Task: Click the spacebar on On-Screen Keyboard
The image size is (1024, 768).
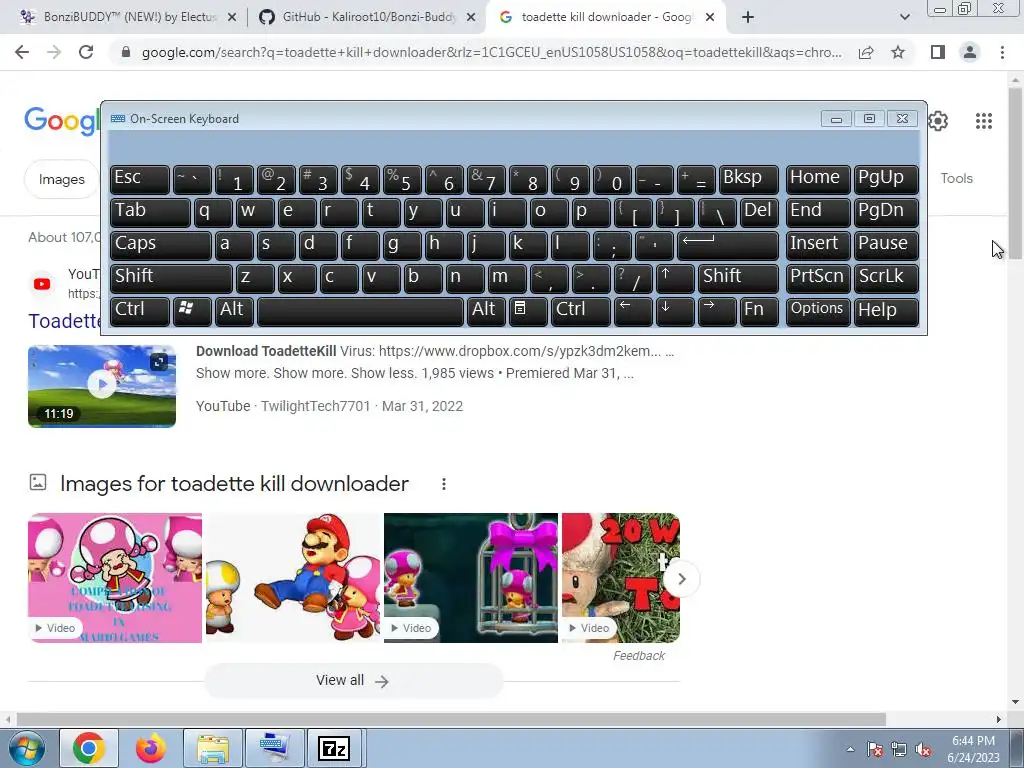Action: point(360,311)
